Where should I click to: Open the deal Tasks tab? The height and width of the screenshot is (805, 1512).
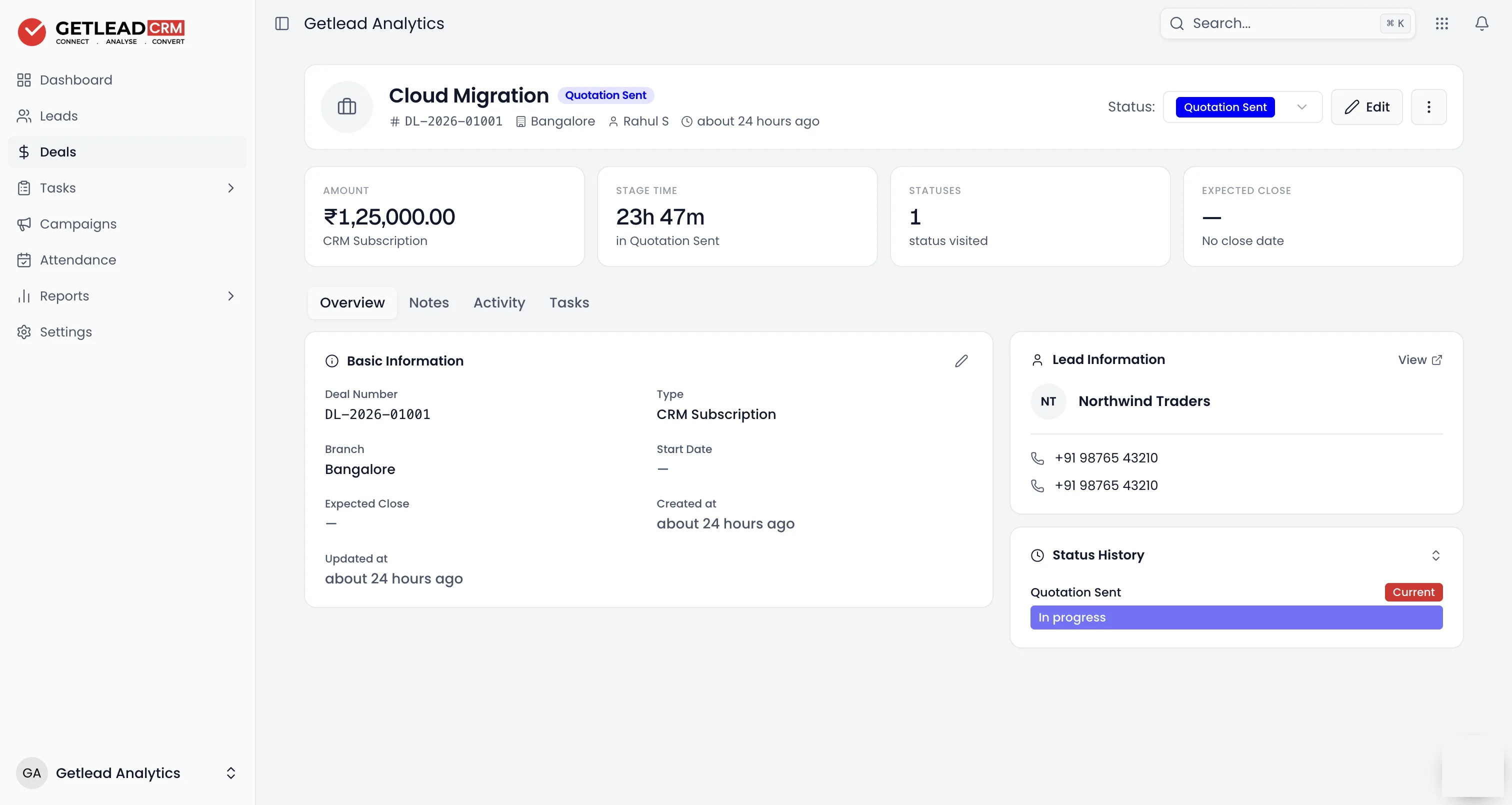pyautogui.click(x=569, y=303)
